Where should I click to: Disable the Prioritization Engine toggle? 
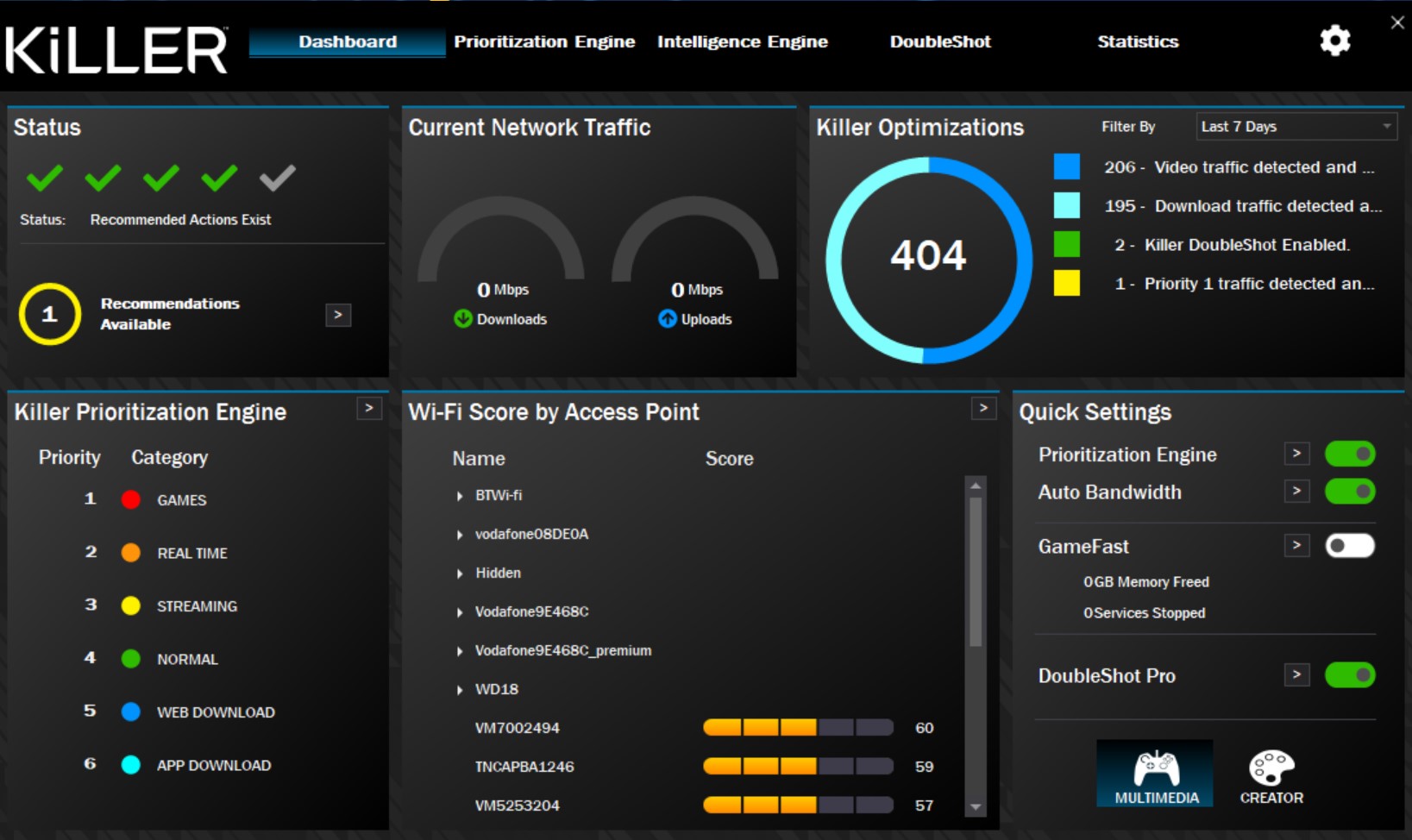point(1351,453)
